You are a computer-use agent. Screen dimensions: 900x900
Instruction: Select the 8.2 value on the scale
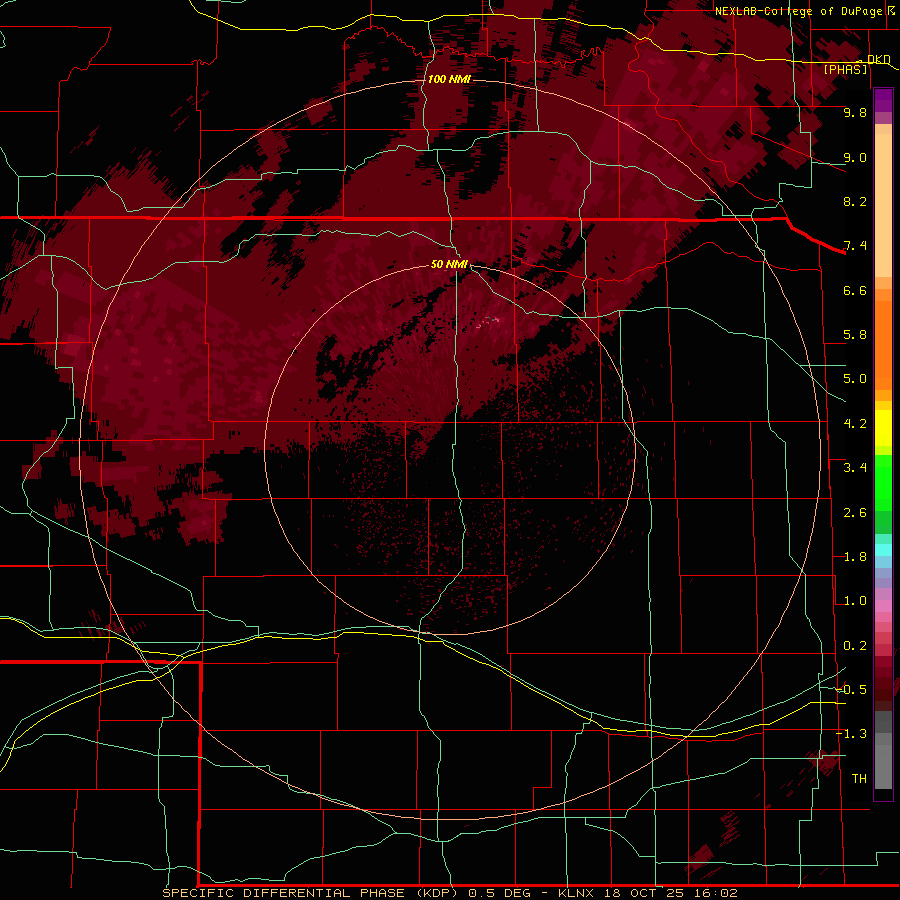855,201
